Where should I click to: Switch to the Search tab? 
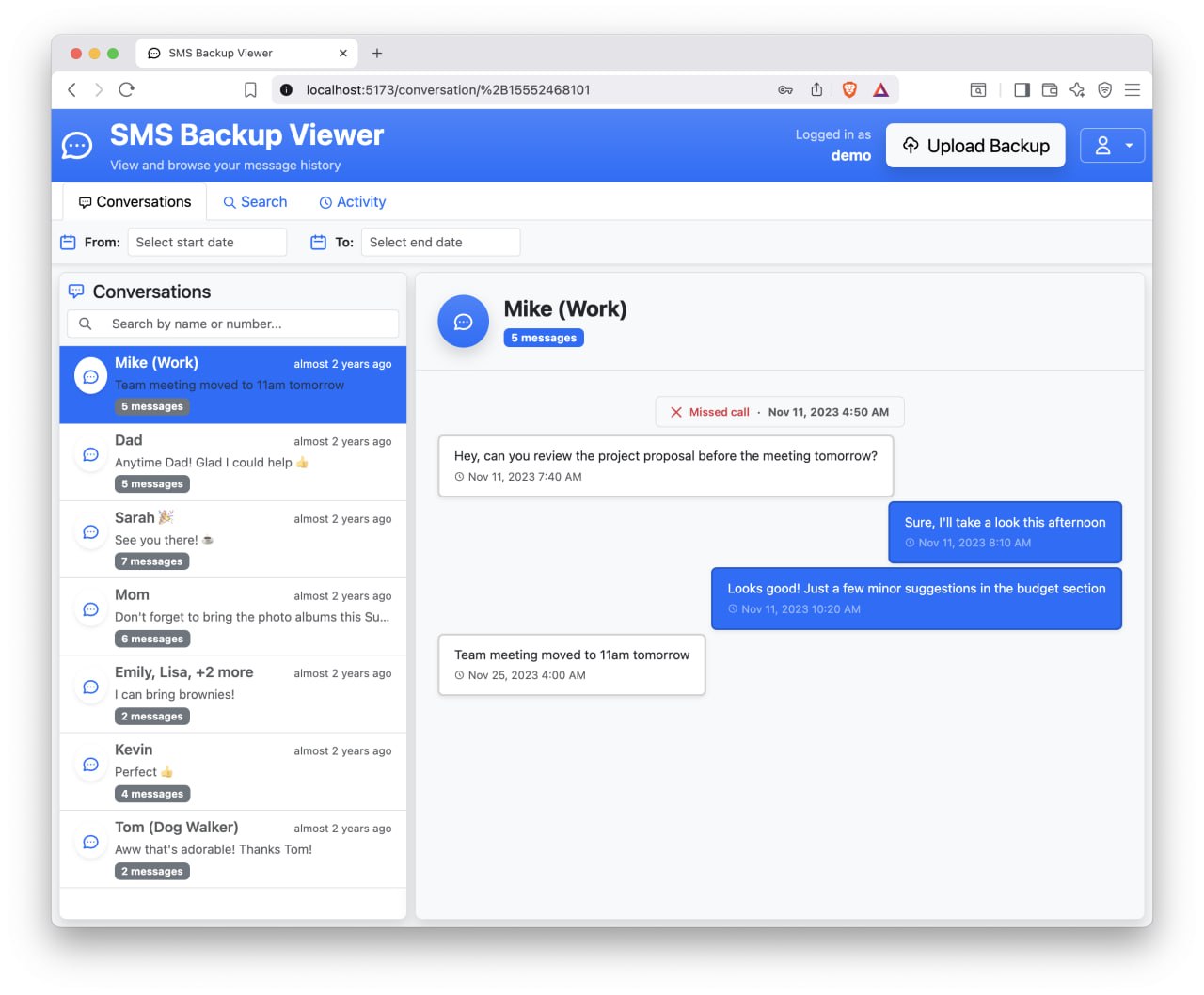click(x=255, y=202)
